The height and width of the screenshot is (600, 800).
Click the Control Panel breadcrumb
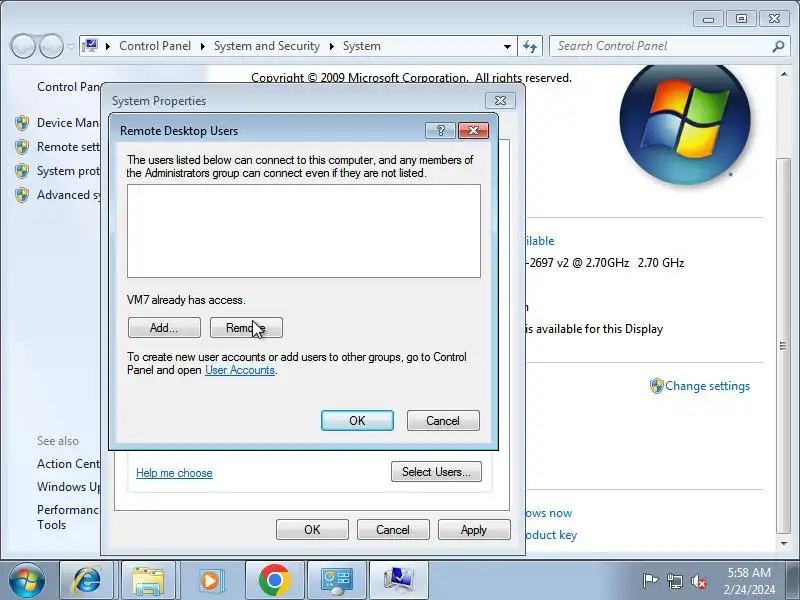pos(155,46)
